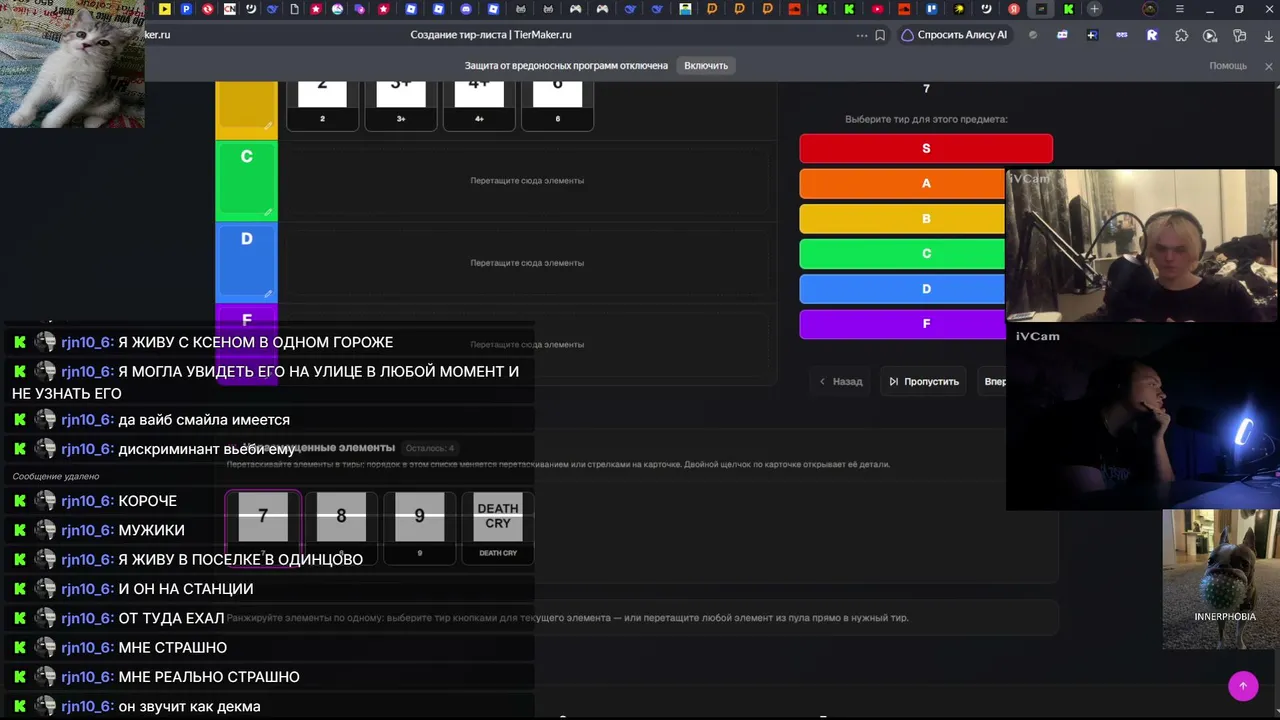Switch to the Yandex tab with red Я
Image resolution: width=1280 pixels, height=720 pixels.
(x=1014, y=9)
